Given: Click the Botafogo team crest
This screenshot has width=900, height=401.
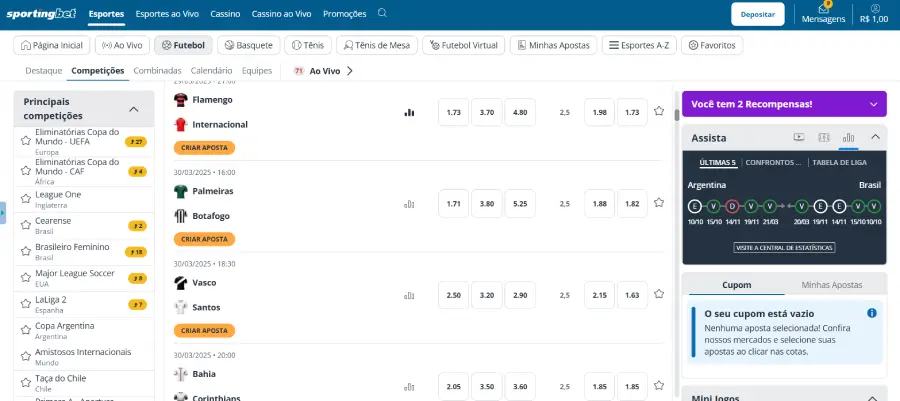Looking at the screenshot, I should [181, 216].
